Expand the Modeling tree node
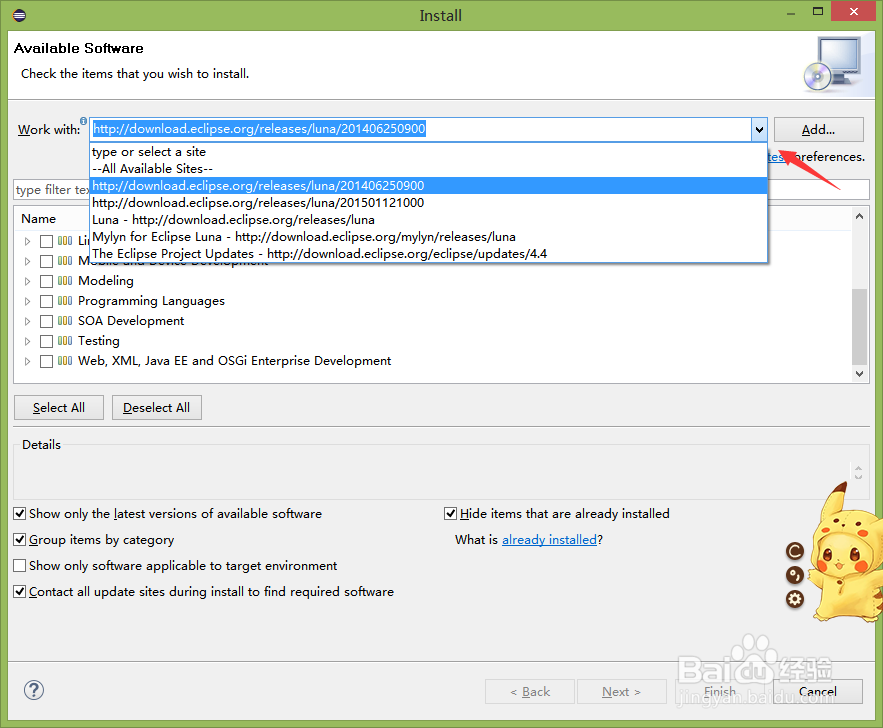 [x=27, y=281]
